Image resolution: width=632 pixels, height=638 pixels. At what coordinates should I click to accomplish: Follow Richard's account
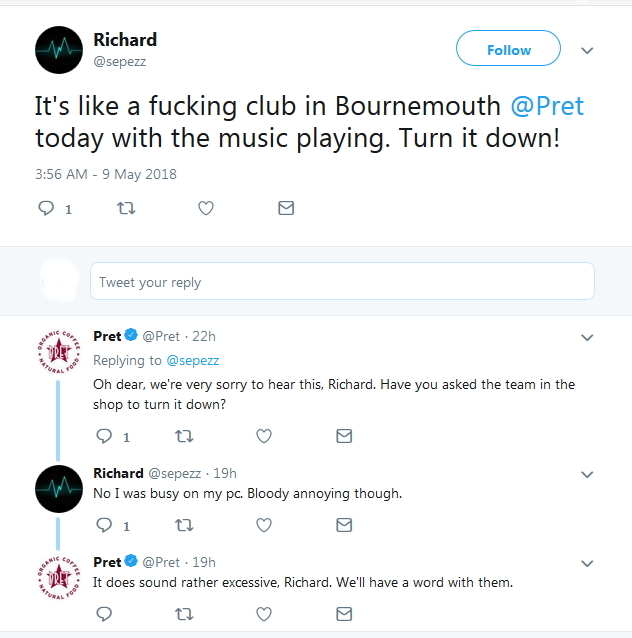[x=508, y=50]
